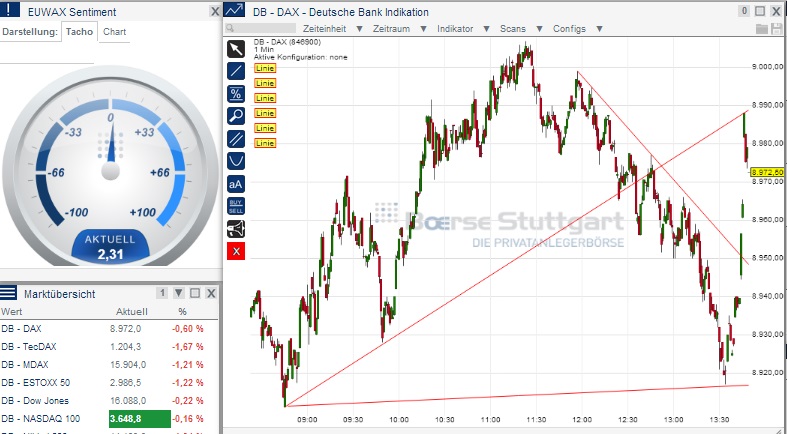This screenshot has width=787, height=434.
Task: Click the 9.000,00 price axis label
Action: [x=767, y=67]
